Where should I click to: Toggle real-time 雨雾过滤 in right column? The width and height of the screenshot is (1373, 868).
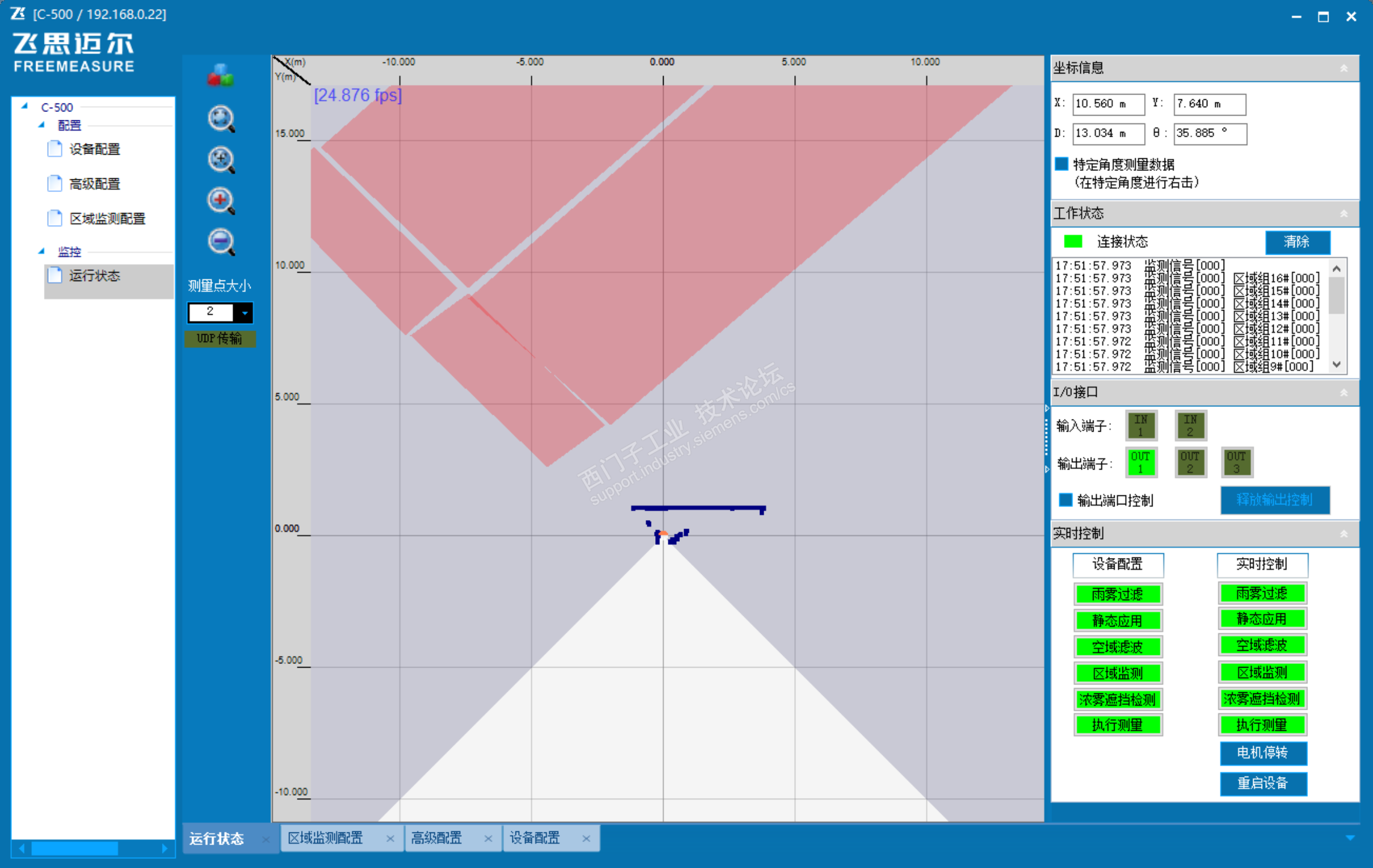point(1262,593)
